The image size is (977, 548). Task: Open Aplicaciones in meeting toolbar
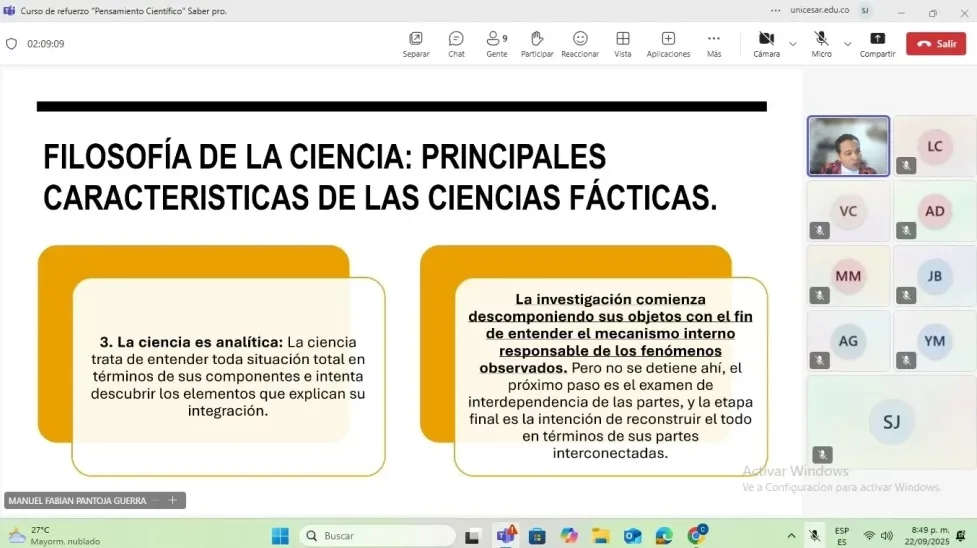tap(668, 44)
